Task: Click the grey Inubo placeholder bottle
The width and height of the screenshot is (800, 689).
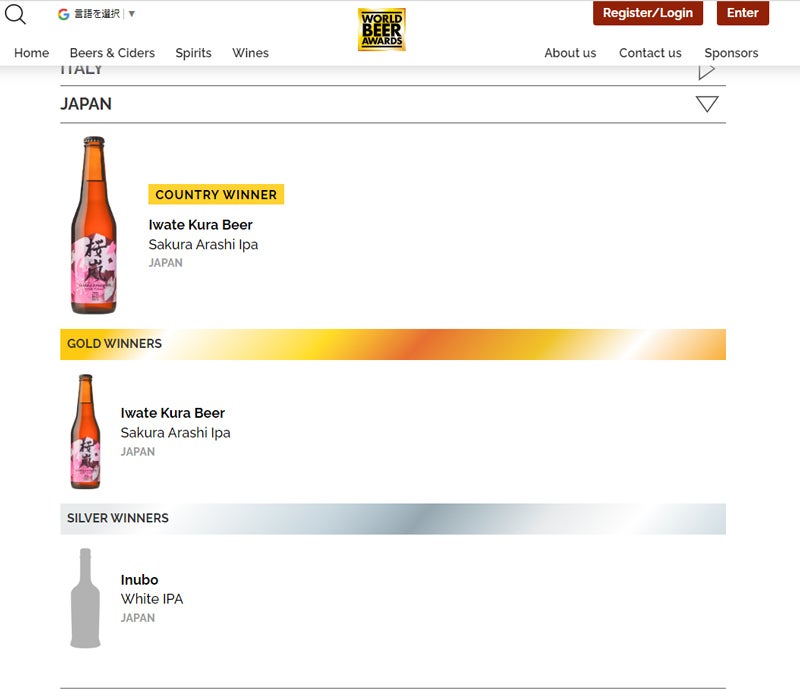Action: coord(85,598)
